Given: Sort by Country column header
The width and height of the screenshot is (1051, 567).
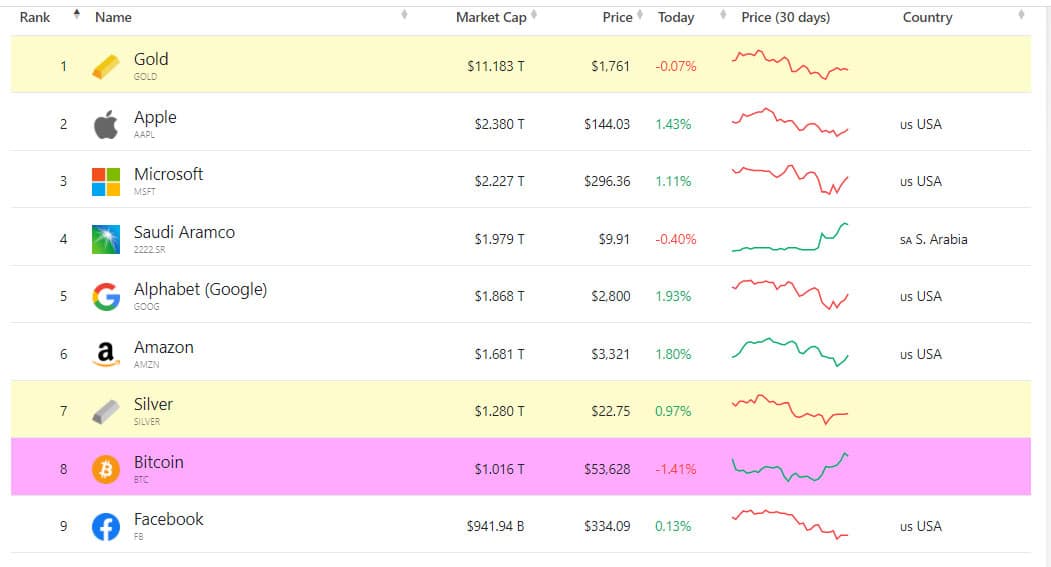Looking at the screenshot, I should click(927, 17).
